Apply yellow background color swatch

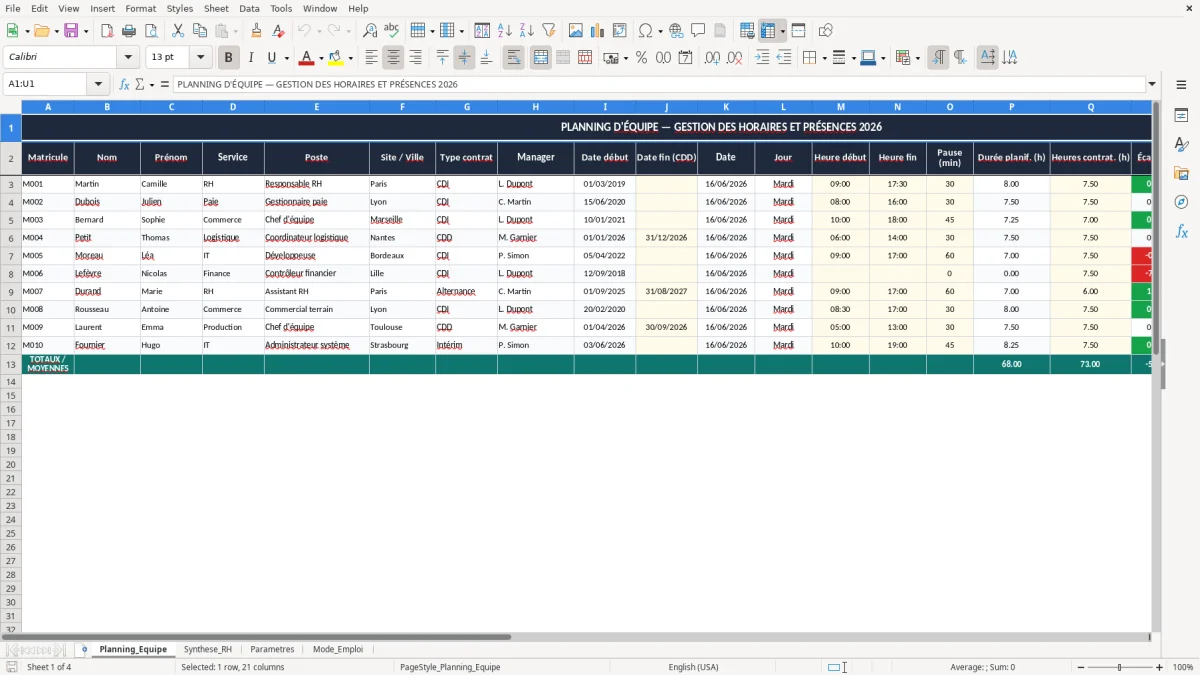(x=336, y=58)
